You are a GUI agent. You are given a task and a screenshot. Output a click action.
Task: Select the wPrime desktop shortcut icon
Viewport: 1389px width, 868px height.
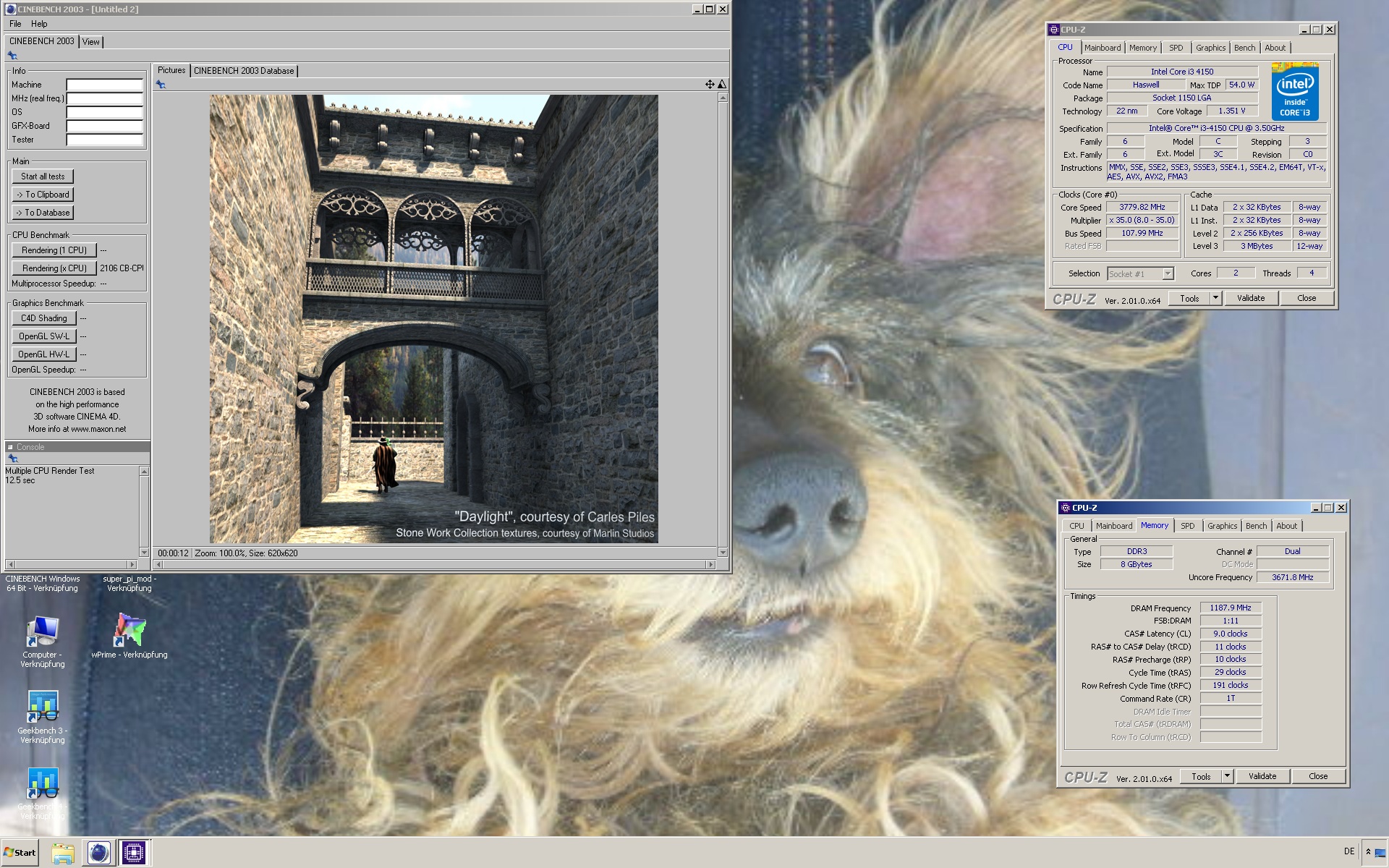point(129,630)
